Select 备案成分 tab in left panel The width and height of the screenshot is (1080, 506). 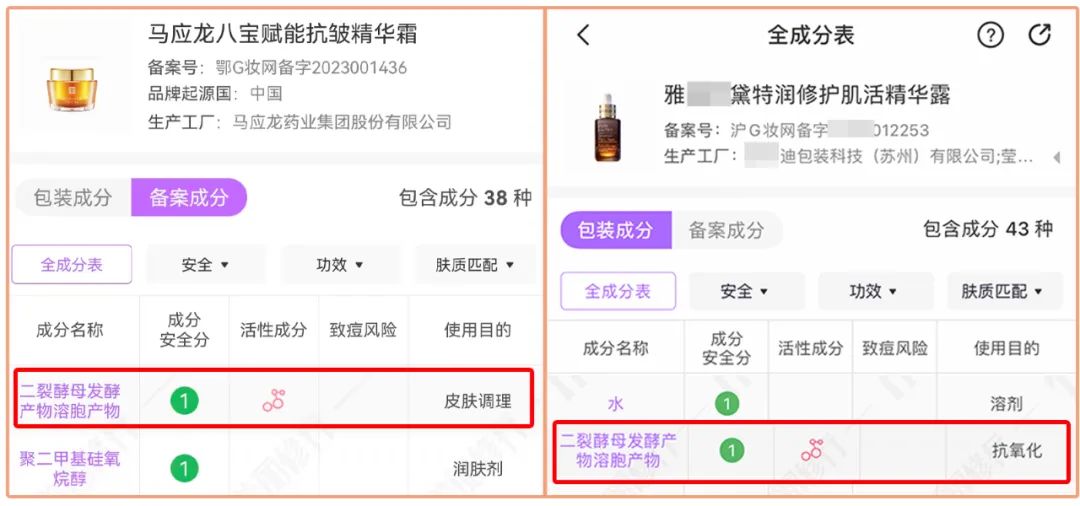189,198
